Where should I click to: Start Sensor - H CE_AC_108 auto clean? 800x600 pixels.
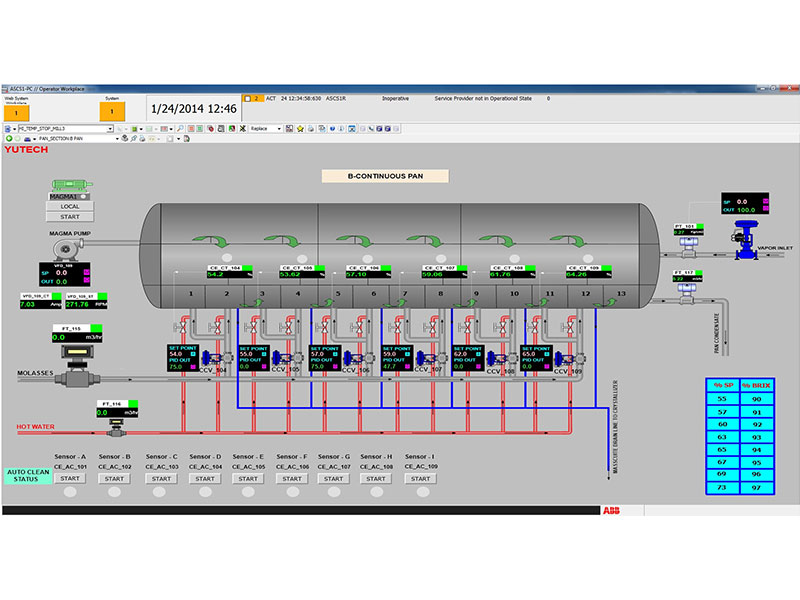click(376, 479)
